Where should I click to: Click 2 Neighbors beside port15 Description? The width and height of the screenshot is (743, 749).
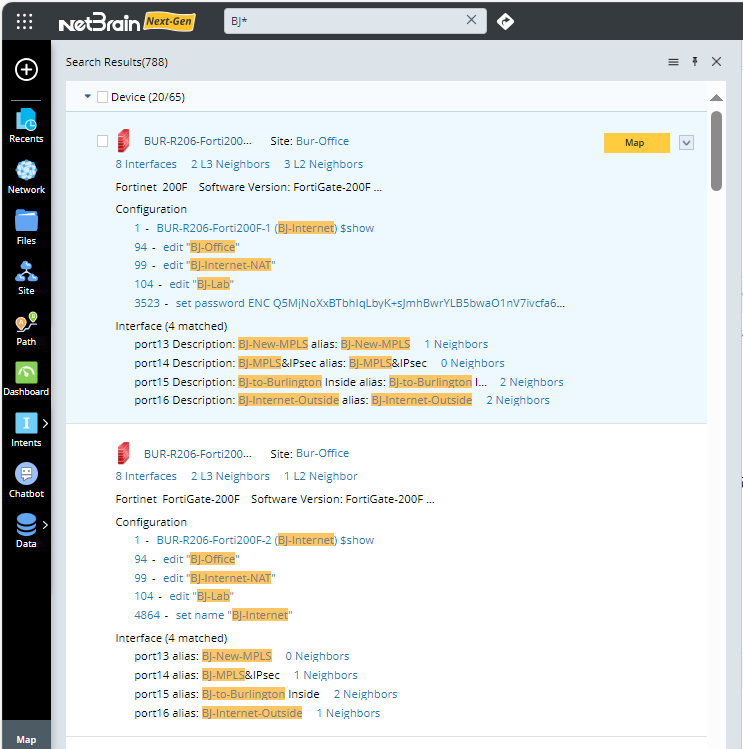[x=532, y=382]
